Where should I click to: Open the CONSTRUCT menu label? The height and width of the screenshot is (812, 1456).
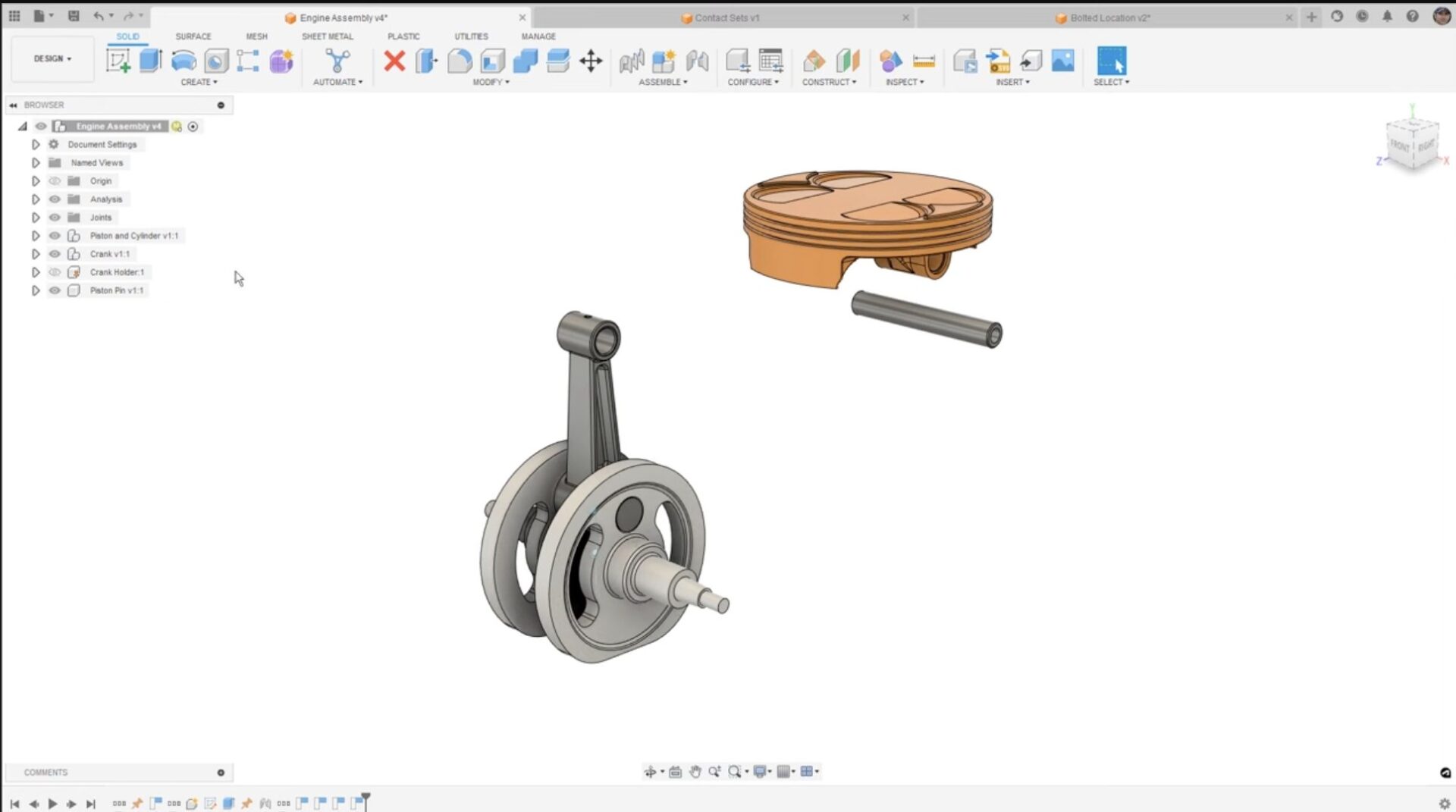coord(829,82)
